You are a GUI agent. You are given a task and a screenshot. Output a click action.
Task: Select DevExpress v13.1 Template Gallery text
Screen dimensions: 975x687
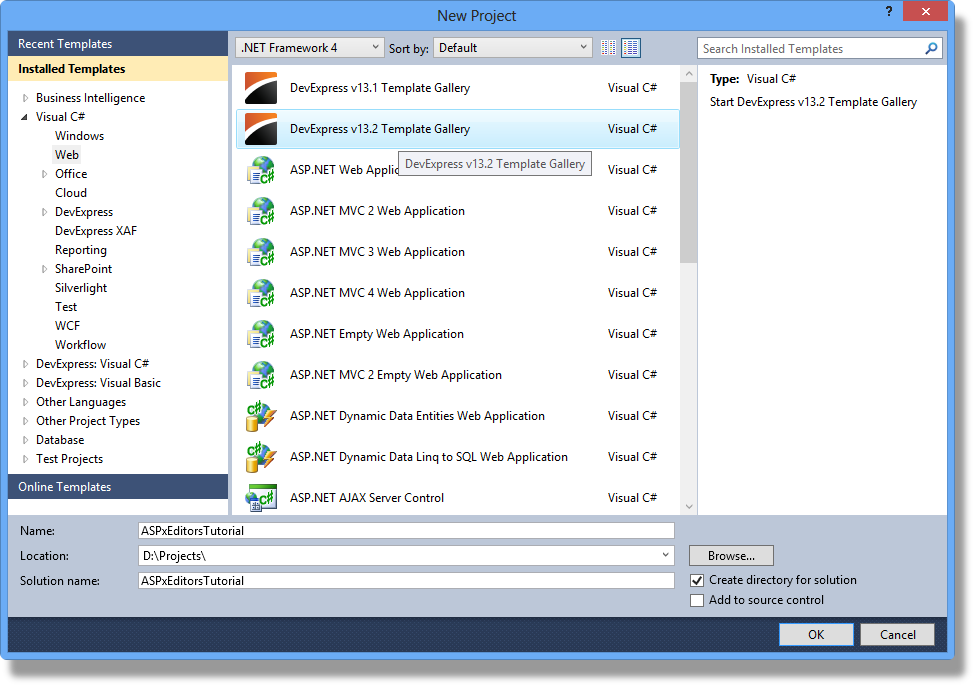coord(380,88)
